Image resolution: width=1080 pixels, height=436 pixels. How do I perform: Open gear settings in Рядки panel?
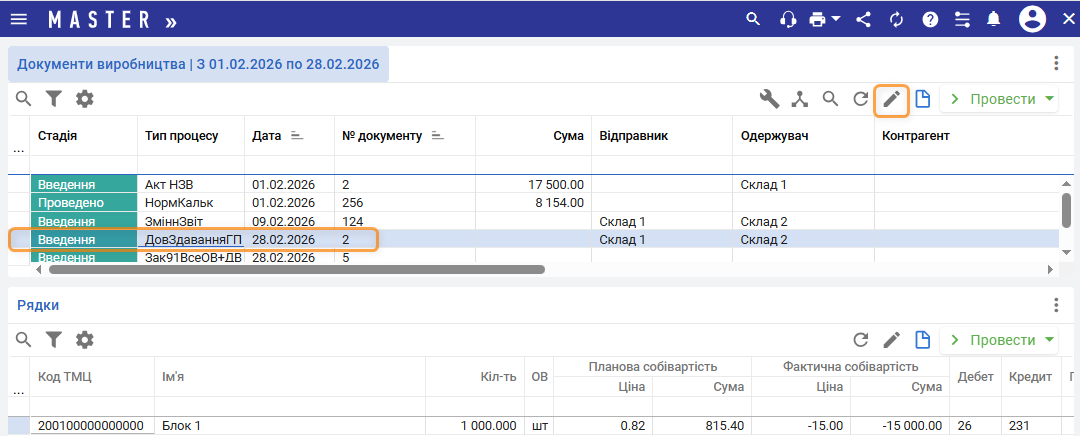[85, 340]
